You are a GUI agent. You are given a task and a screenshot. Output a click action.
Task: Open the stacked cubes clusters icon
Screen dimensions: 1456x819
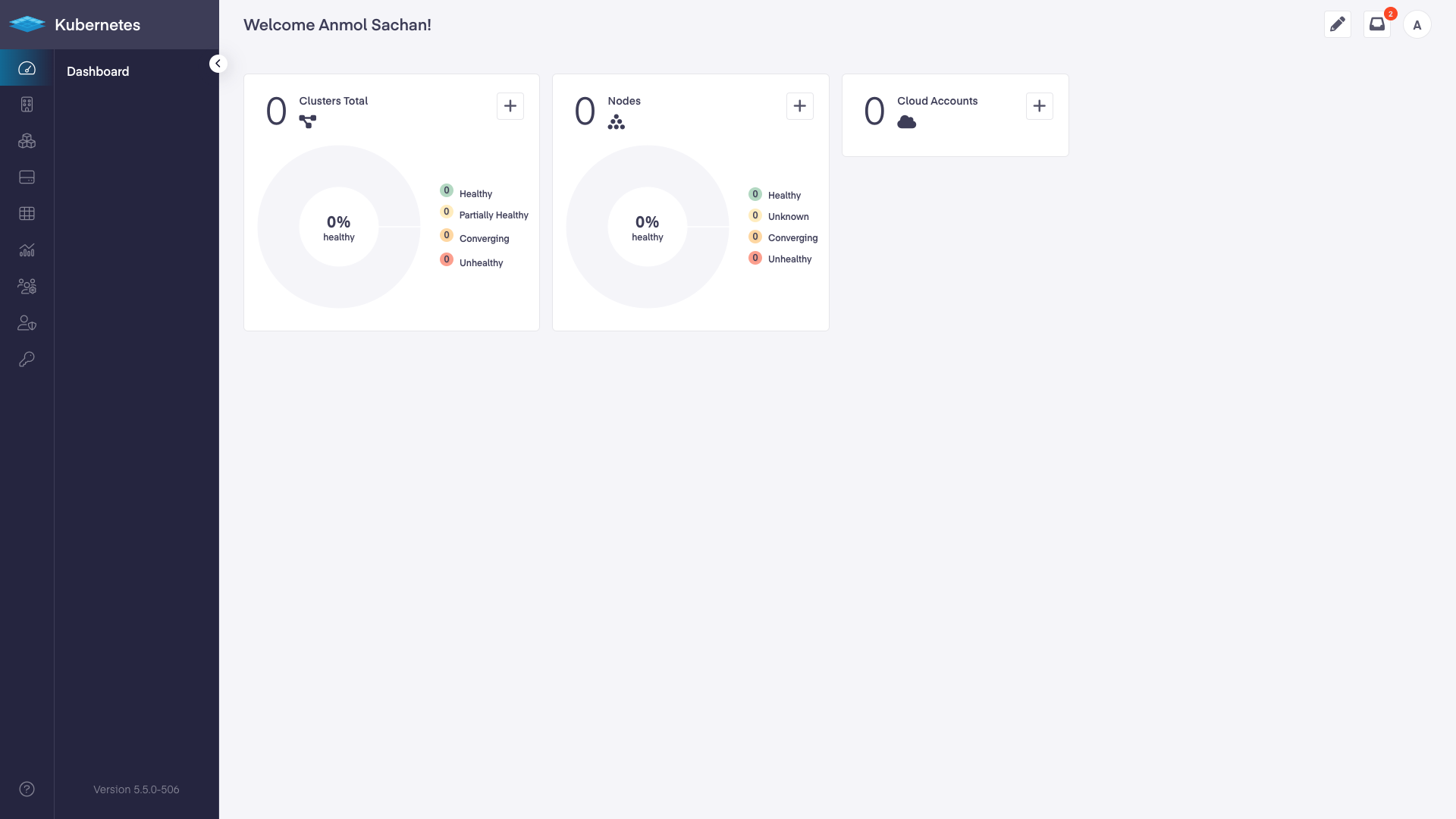coord(27,141)
